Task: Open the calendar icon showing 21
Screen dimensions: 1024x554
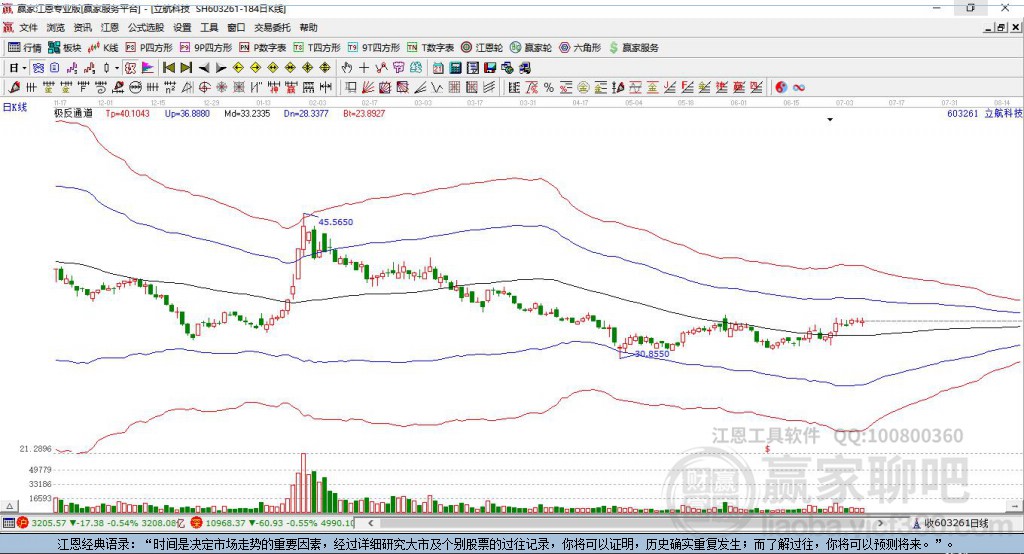Action: [x=438, y=68]
